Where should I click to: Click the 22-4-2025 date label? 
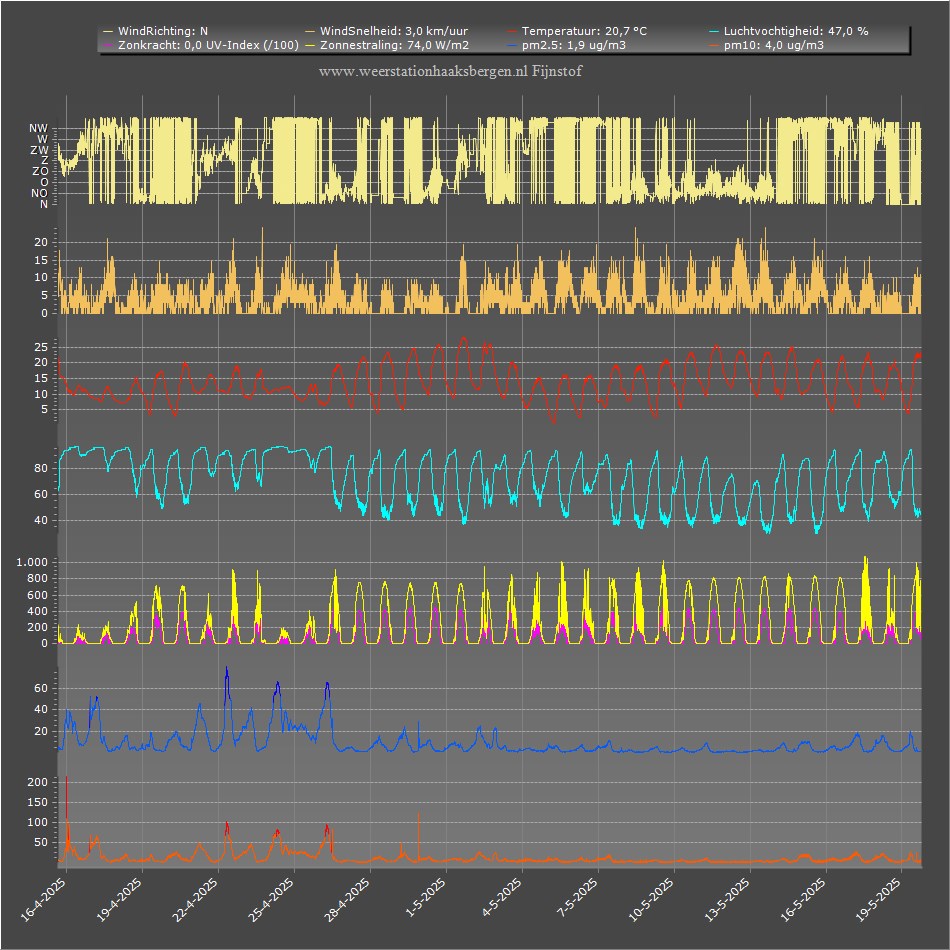195,899
